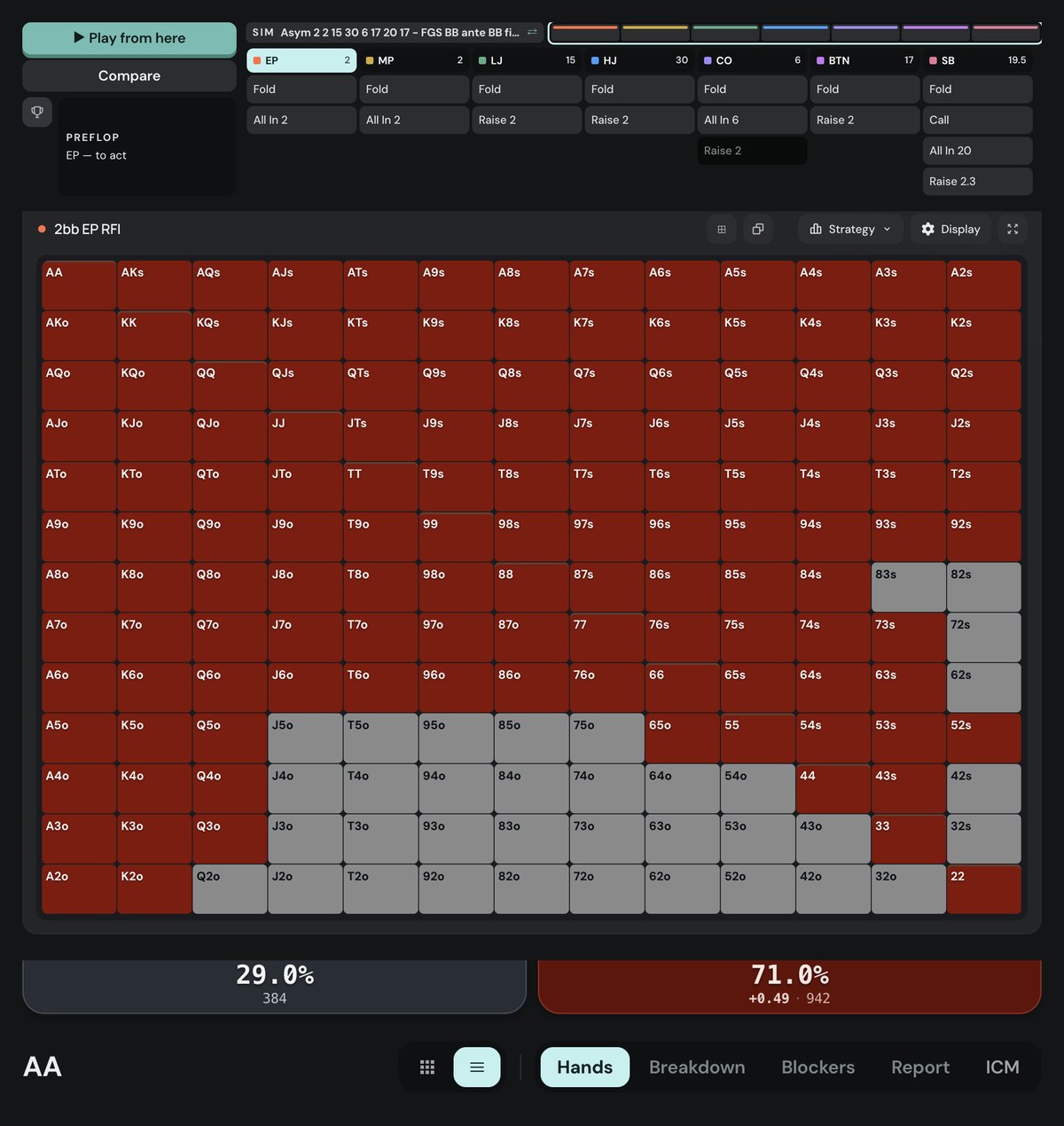Open the grid layout icon next to Strategy

(722, 229)
